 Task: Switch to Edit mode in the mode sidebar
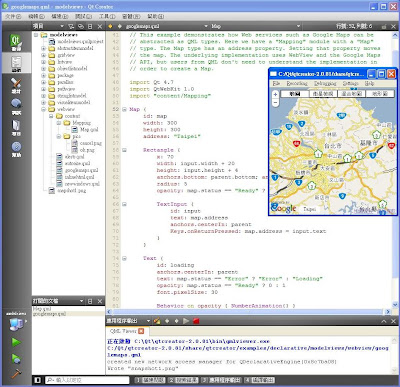click(x=16, y=63)
